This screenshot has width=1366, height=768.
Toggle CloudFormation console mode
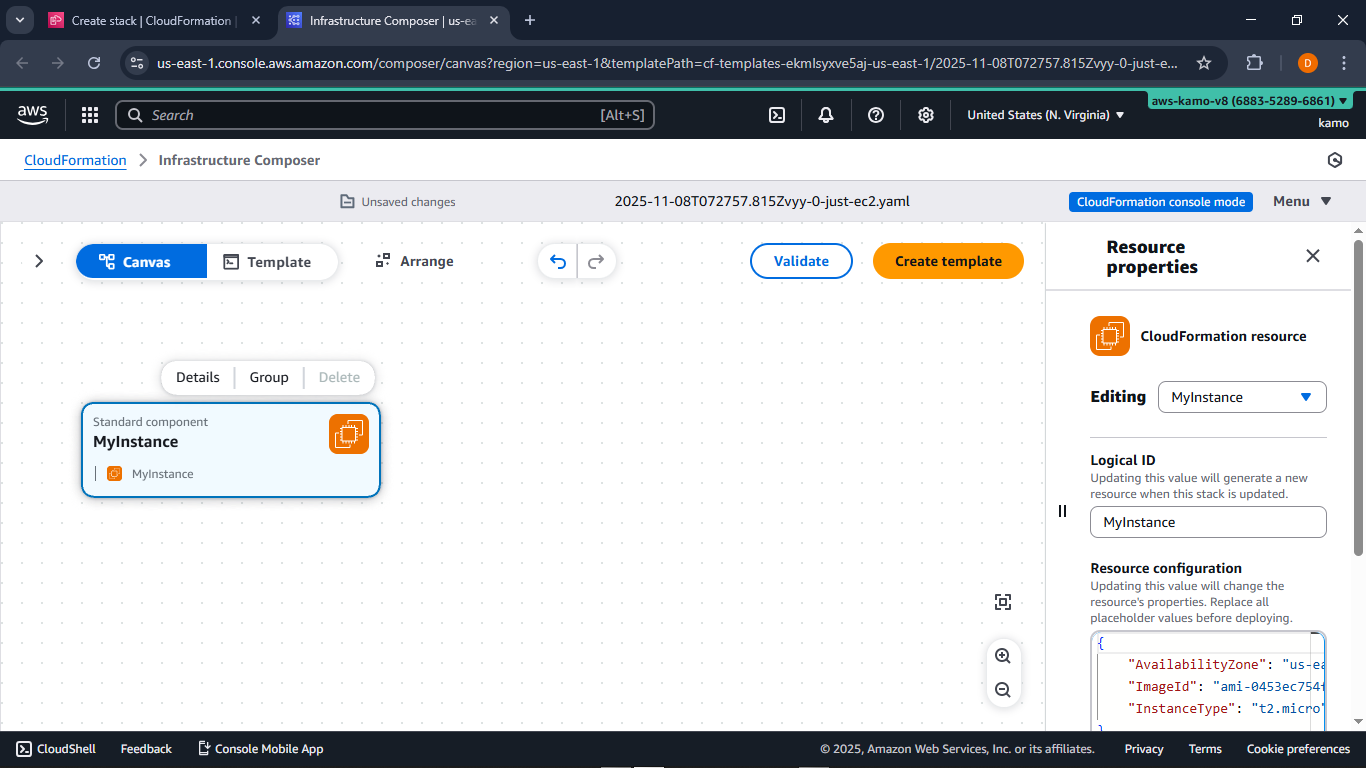point(1160,201)
